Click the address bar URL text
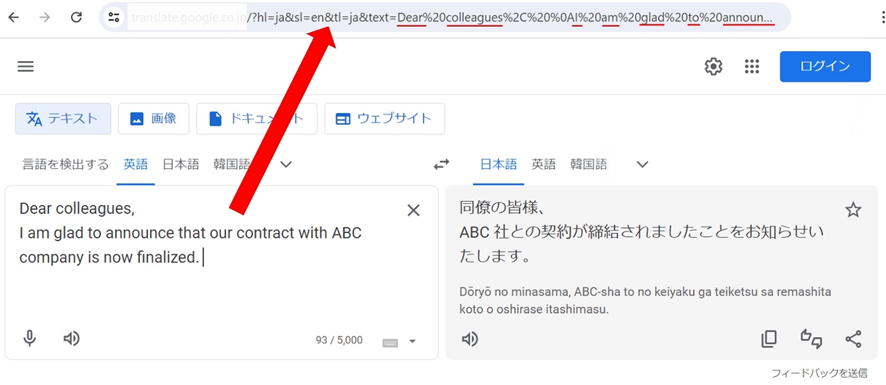886x385 pixels. [x=452, y=18]
